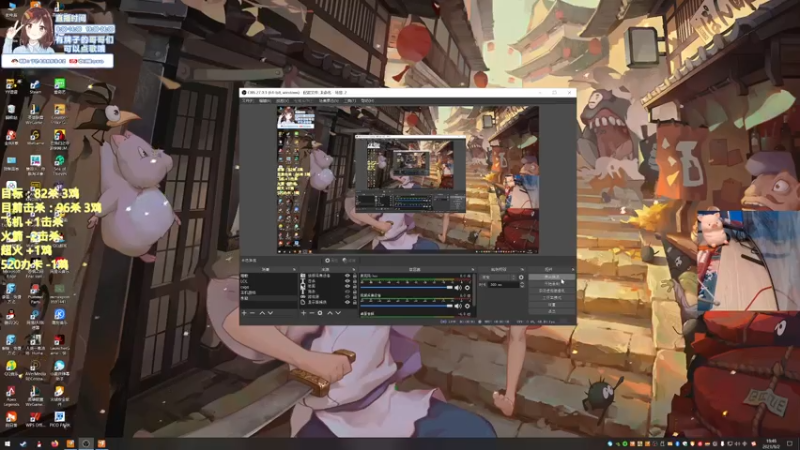The width and height of the screenshot is (800, 450).
Task: Open View menu in OBS
Action: point(282,101)
